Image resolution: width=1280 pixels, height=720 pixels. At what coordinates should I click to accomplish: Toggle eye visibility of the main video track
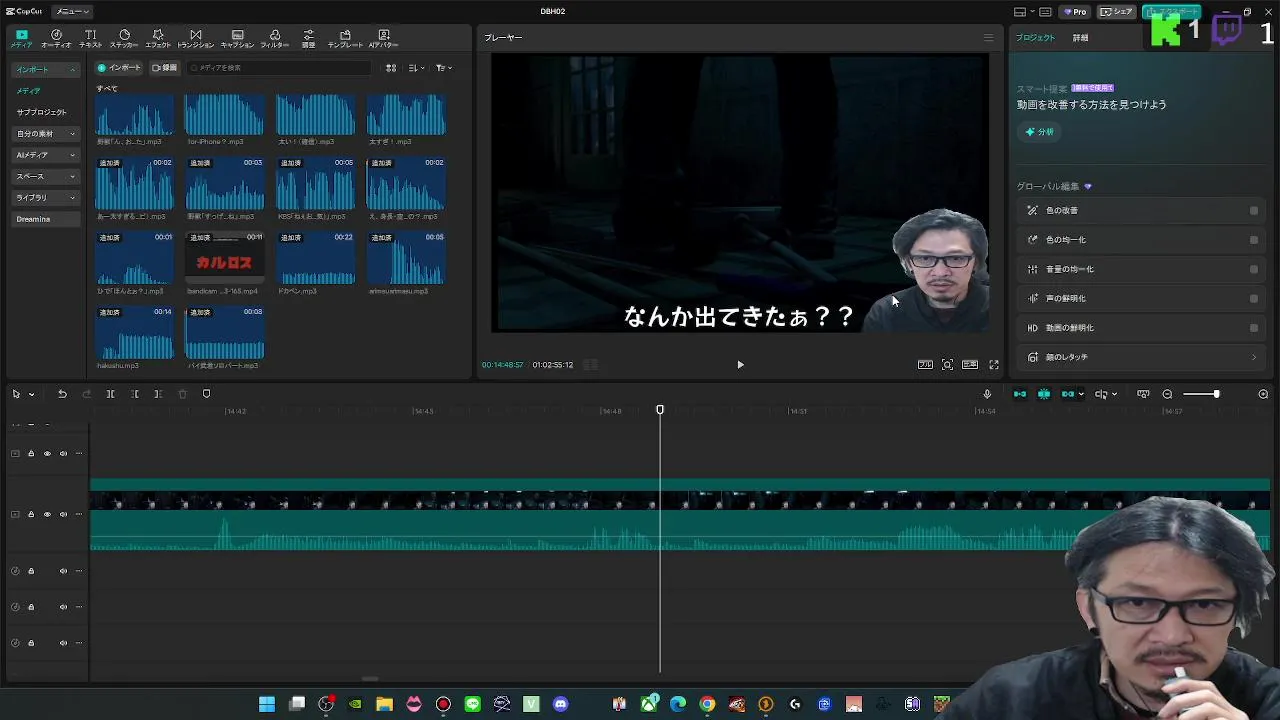[x=46, y=514]
